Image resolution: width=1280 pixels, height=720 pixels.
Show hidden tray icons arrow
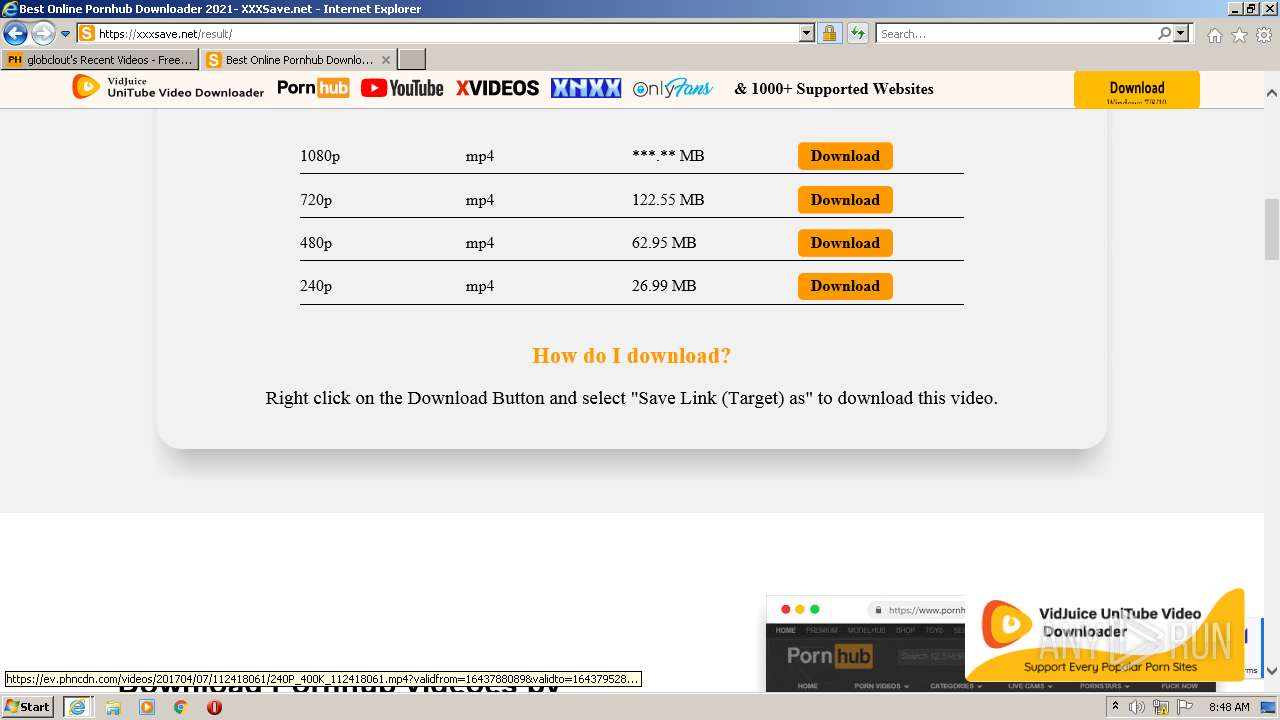[x=1116, y=707]
